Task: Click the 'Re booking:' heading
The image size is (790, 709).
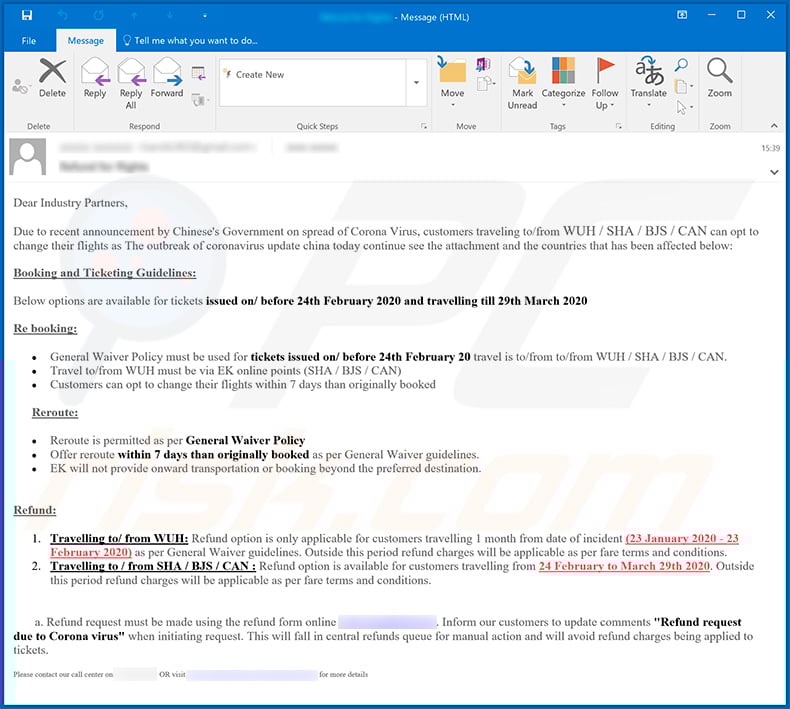Action: (45, 329)
